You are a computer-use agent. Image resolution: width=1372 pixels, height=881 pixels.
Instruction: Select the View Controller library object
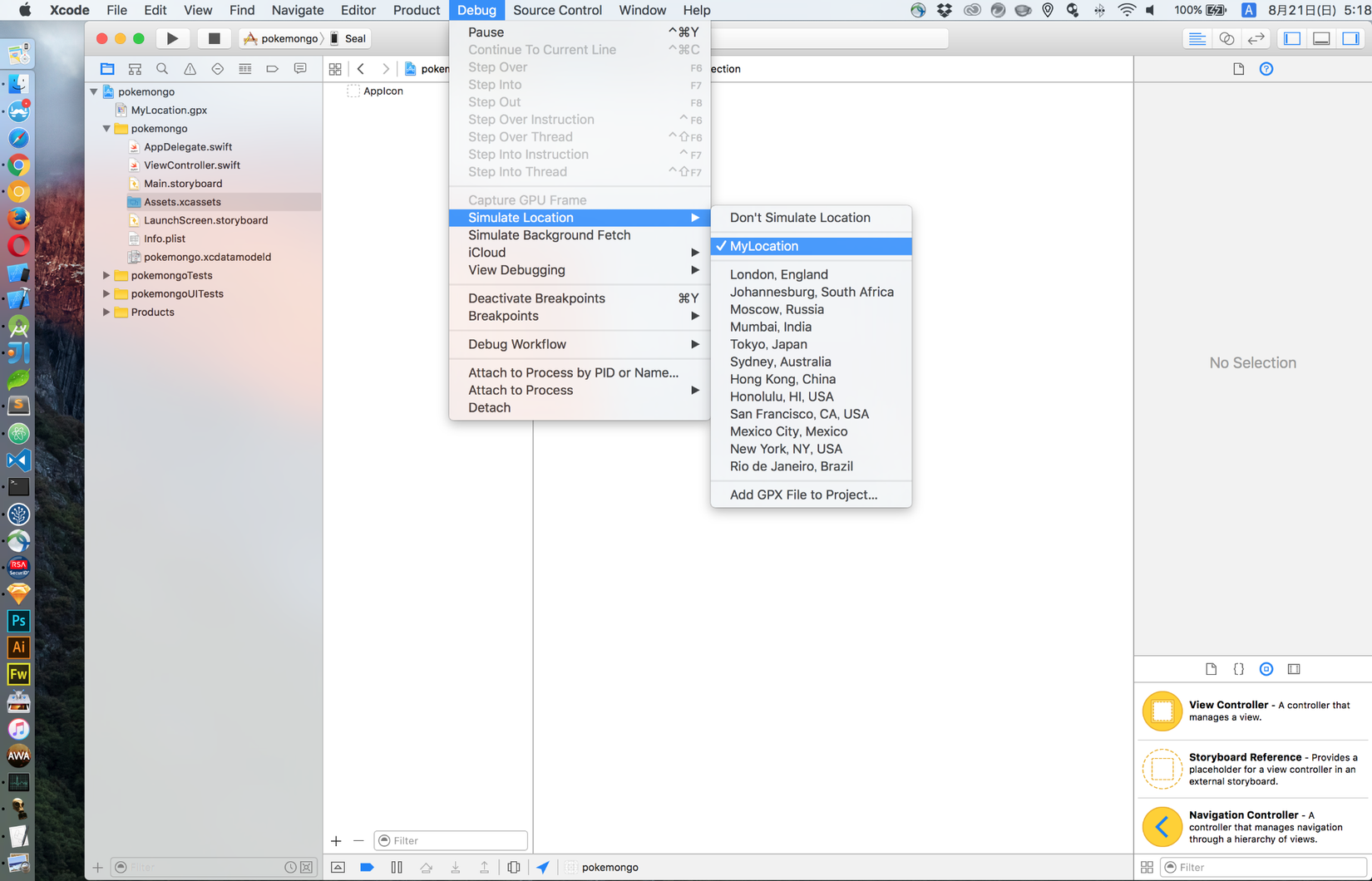pyautogui.click(x=1253, y=711)
